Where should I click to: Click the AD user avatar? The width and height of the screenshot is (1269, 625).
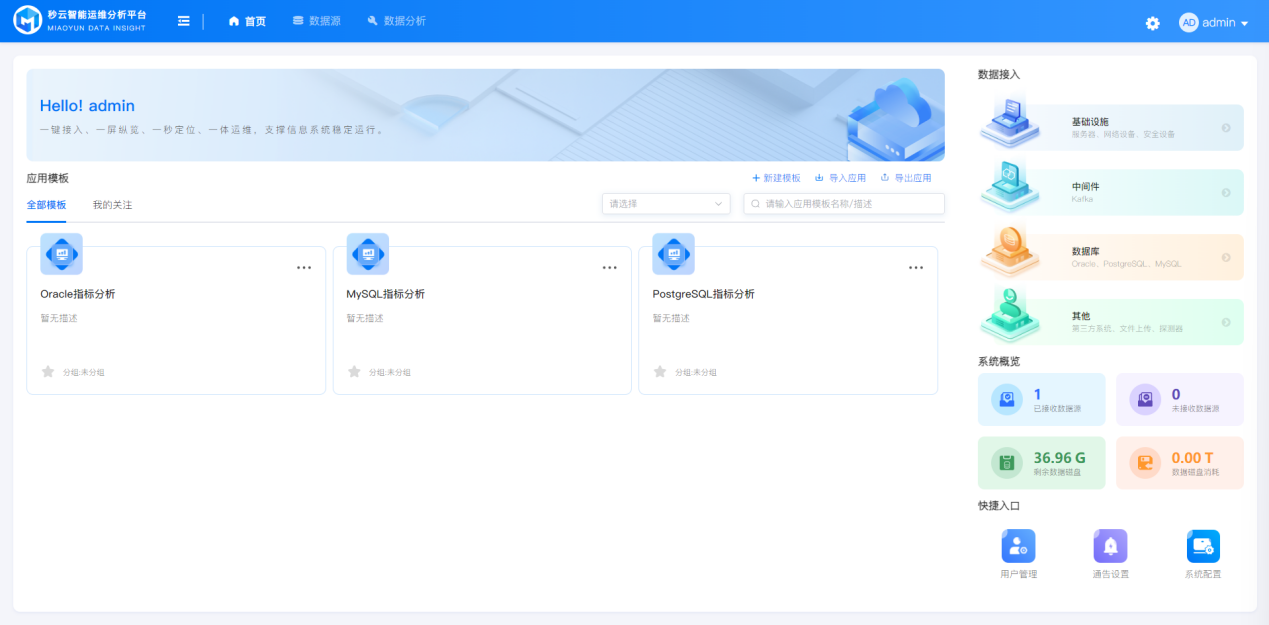pyautogui.click(x=1189, y=22)
